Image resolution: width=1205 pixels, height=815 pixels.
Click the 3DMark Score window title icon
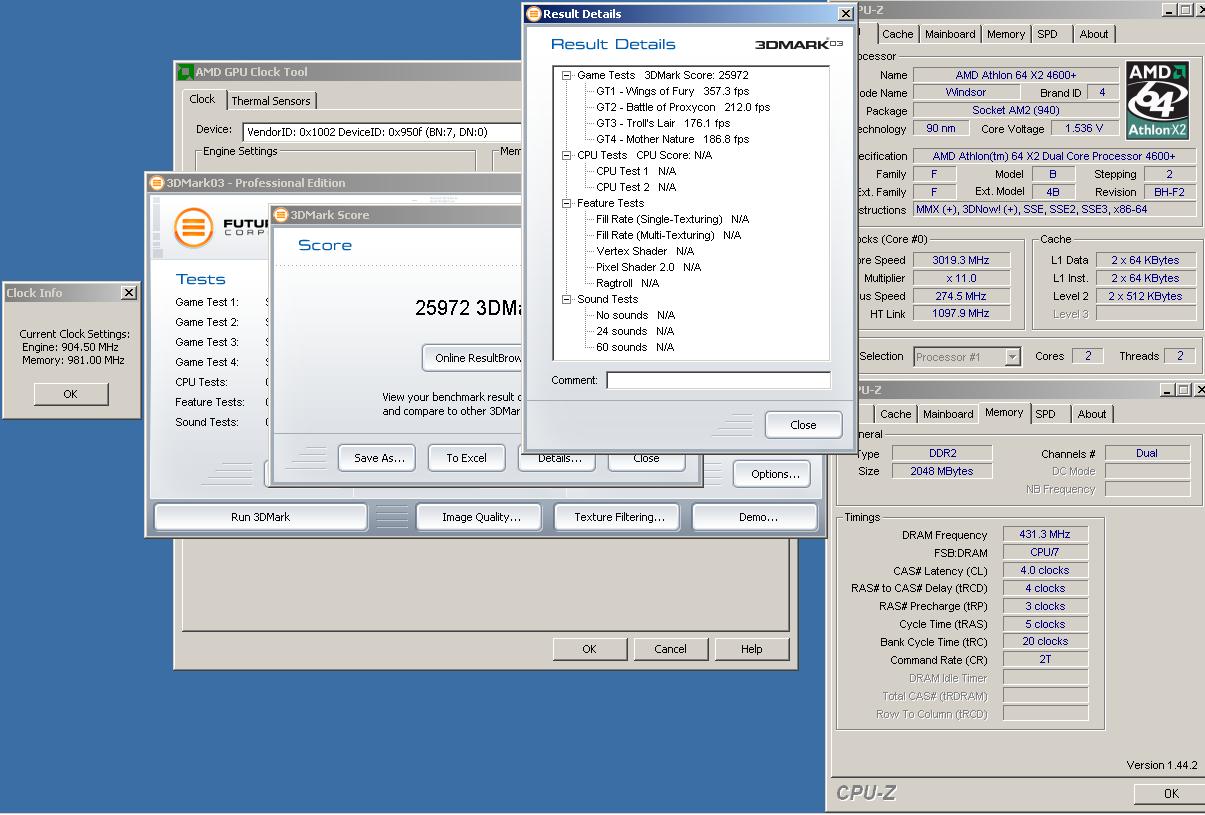(x=281, y=215)
